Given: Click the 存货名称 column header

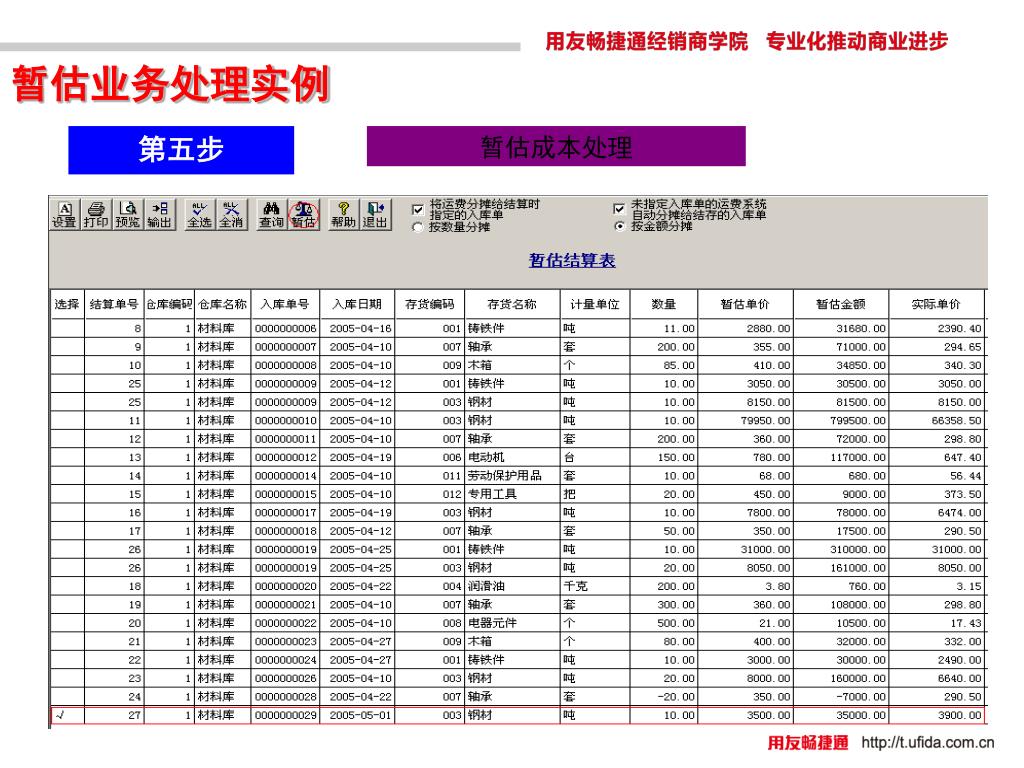Looking at the screenshot, I should pos(512,304).
